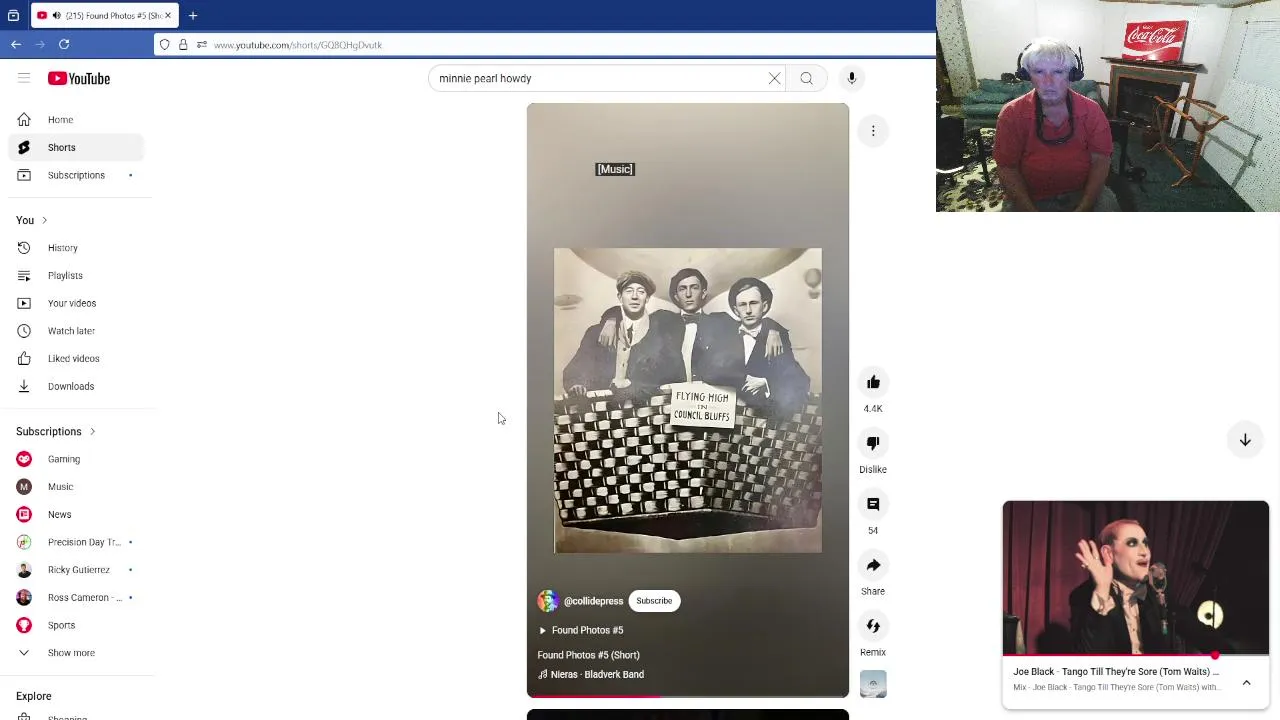
Task: Open the Nieras Bladverk Band sound link
Action: 591,674
